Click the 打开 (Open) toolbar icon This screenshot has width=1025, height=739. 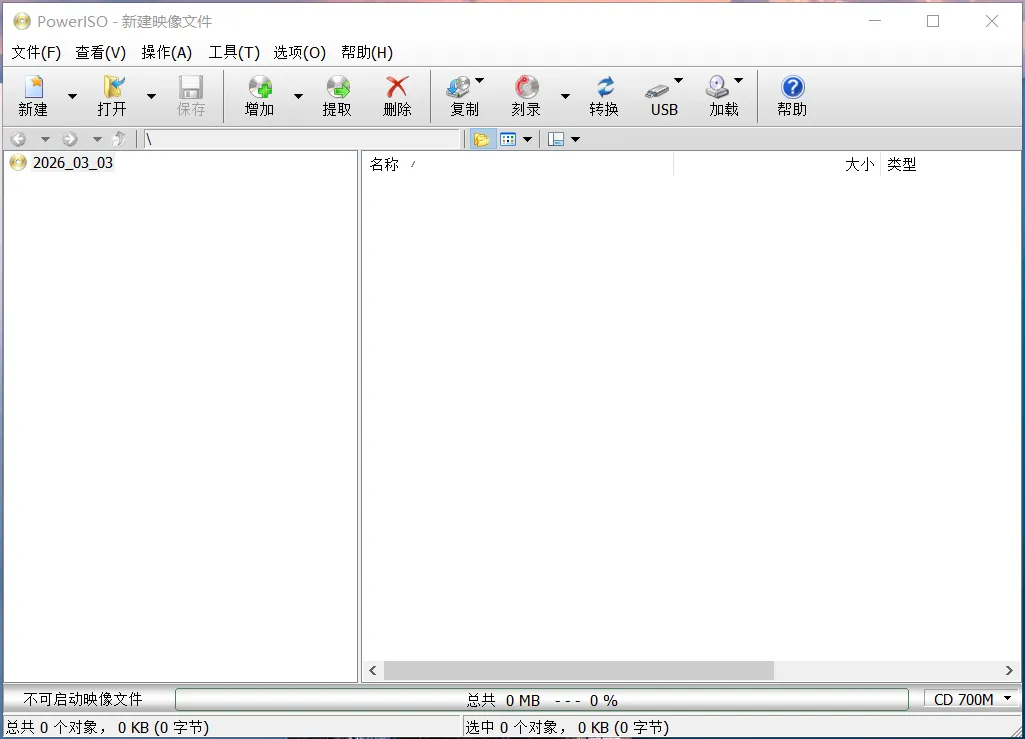tap(112, 96)
